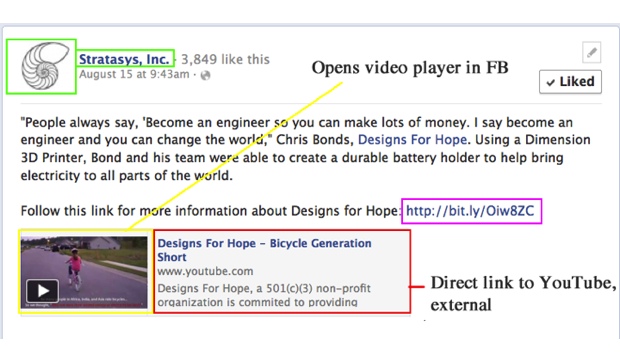Open the Stratasys, Inc. page name link

124,59
